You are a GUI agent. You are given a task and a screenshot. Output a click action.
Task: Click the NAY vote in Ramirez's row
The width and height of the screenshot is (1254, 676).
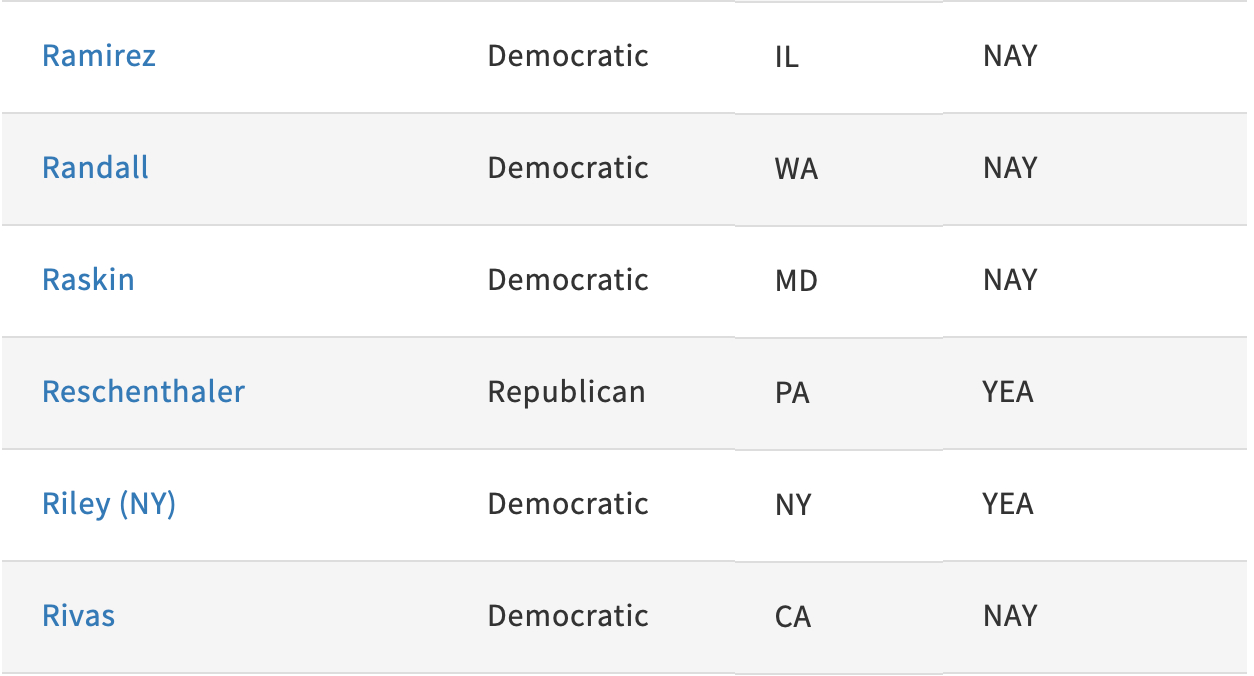(1010, 56)
